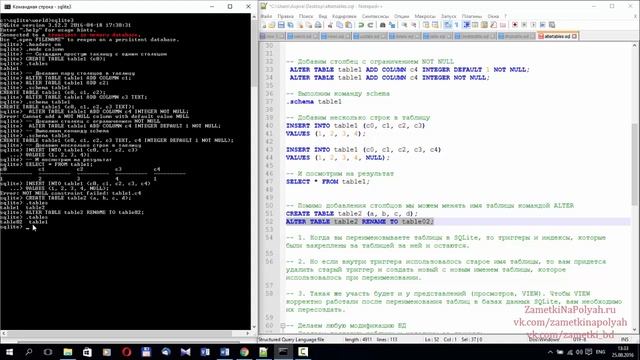Click the Undo arrow icon in Notepad++
640x360 pixels.
(x=361, y=25)
